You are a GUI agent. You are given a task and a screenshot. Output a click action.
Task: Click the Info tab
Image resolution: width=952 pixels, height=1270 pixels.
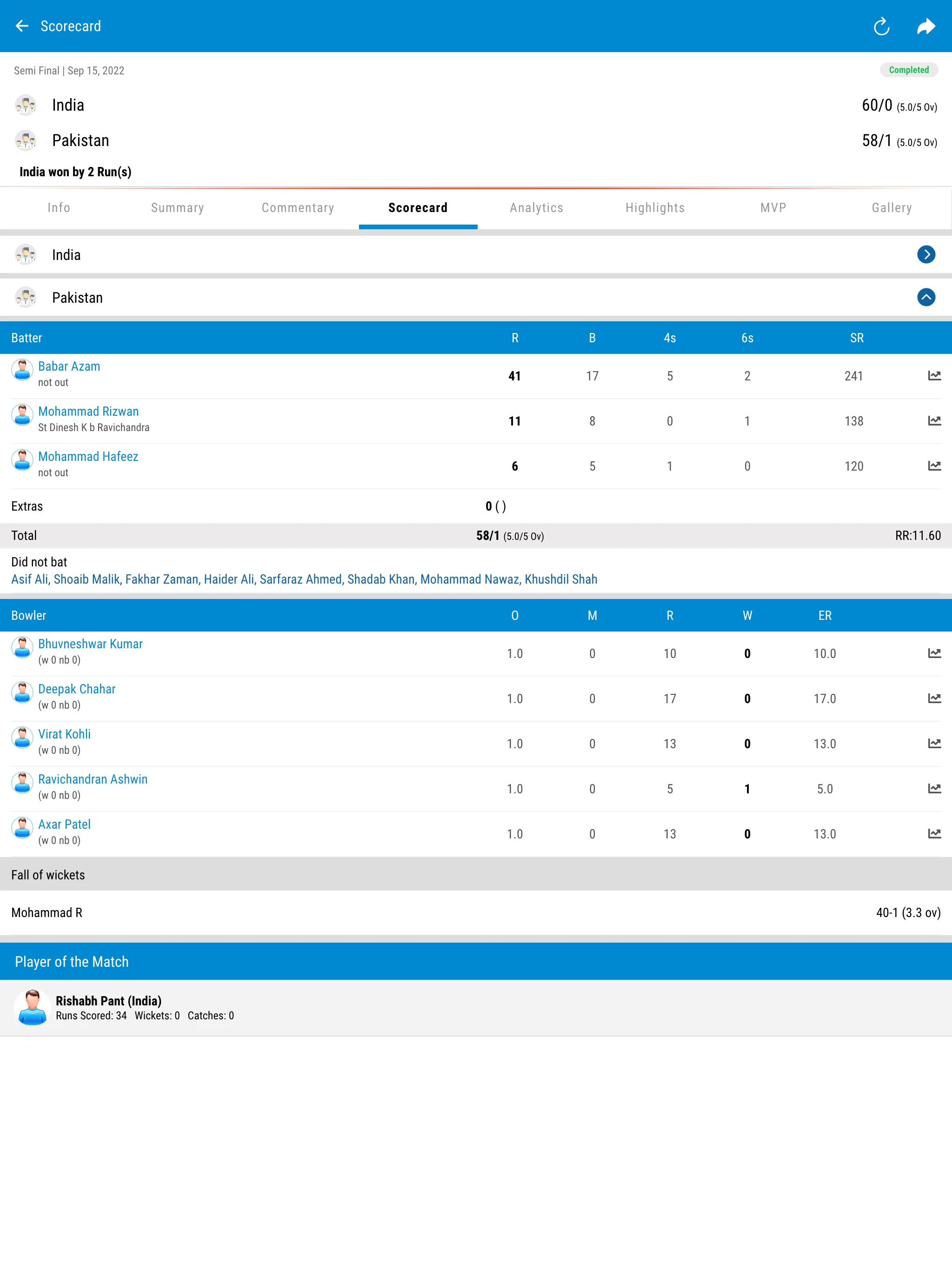click(58, 207)
